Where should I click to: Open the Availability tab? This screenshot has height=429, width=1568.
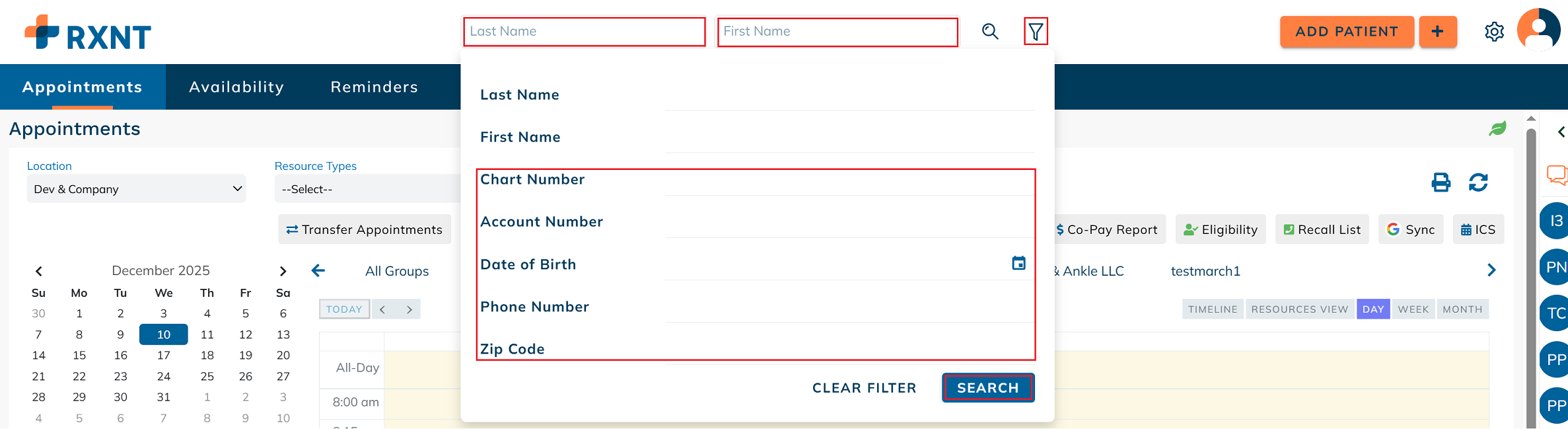(236, 87)
